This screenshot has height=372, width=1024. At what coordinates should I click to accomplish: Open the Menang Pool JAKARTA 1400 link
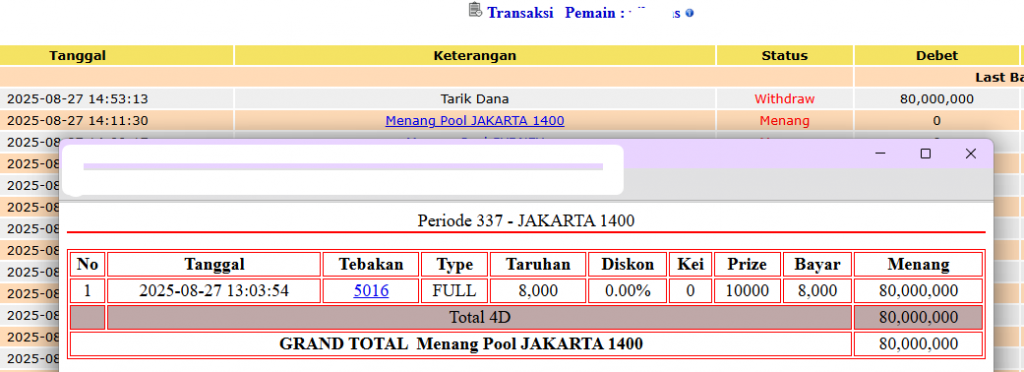pyautogui.click(x=475, y=121)
